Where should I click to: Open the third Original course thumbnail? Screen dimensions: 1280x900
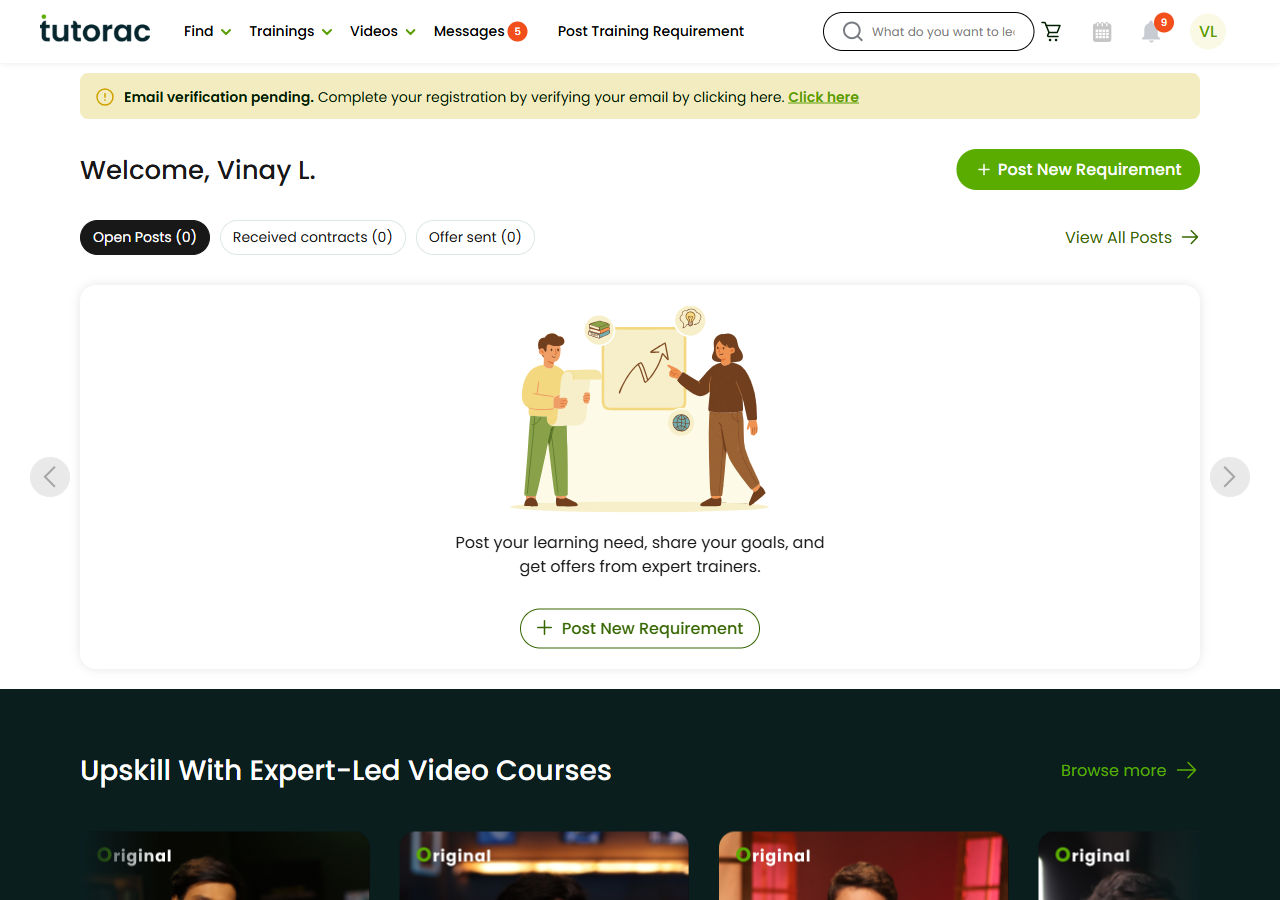pos(864,866)
